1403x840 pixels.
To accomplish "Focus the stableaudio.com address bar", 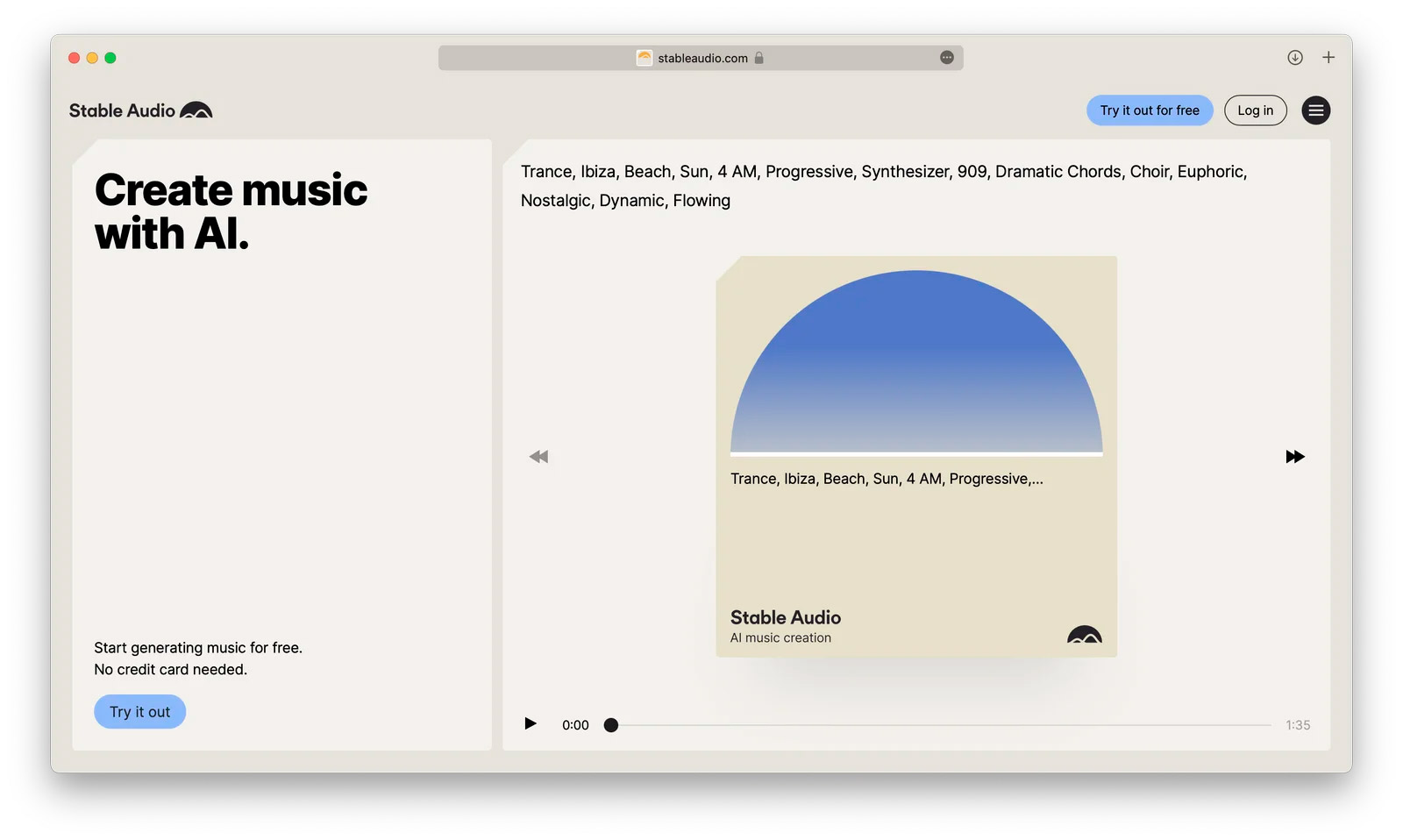I will [x=701, y=58].
